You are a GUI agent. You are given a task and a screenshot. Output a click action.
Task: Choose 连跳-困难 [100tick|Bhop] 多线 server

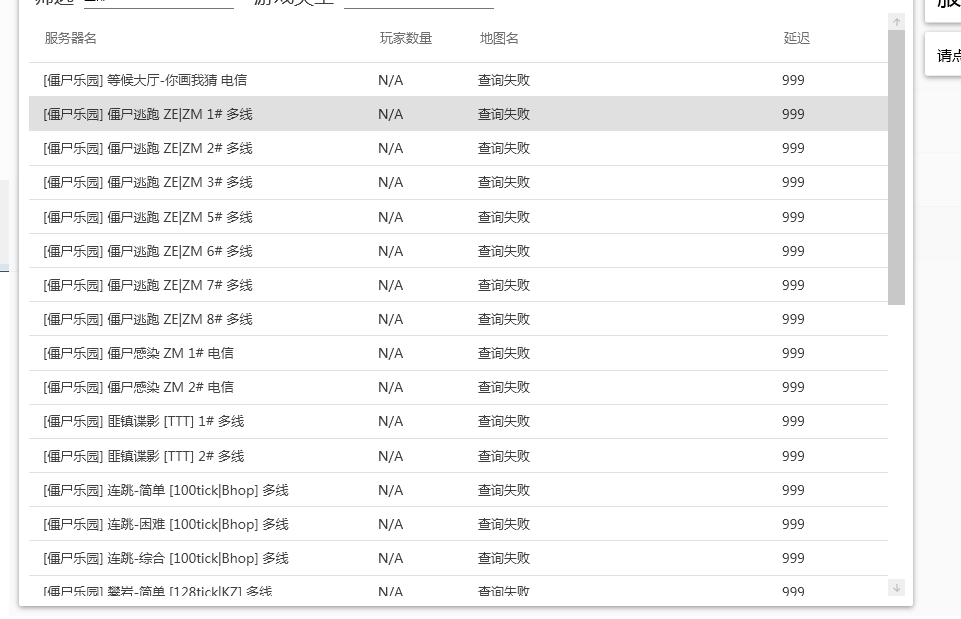(166, 524)
